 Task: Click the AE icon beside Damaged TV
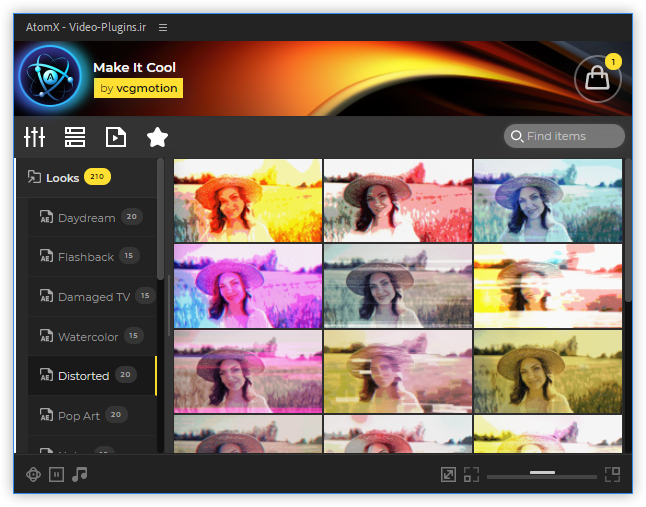46,296
